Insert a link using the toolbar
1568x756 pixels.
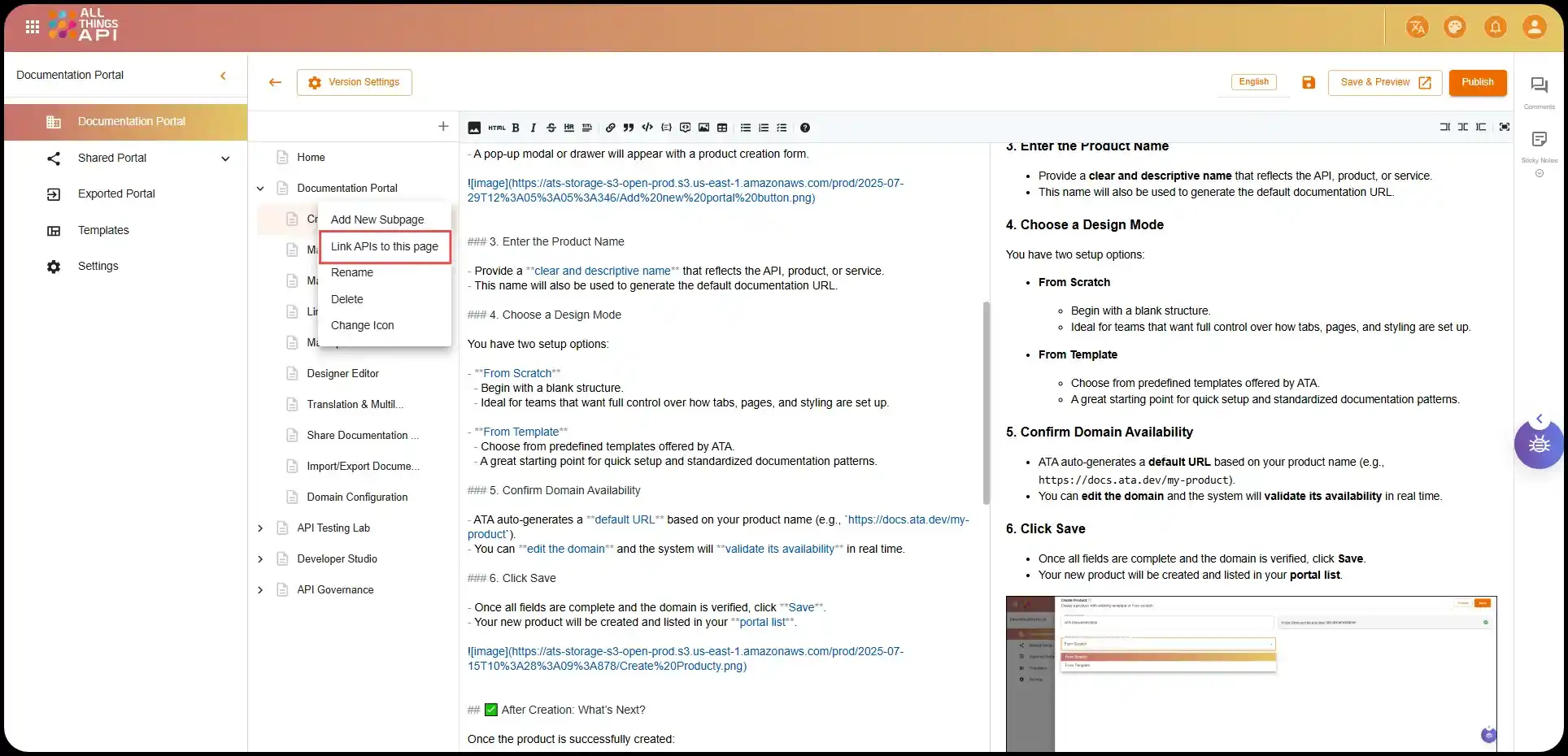tap(610, 128)
